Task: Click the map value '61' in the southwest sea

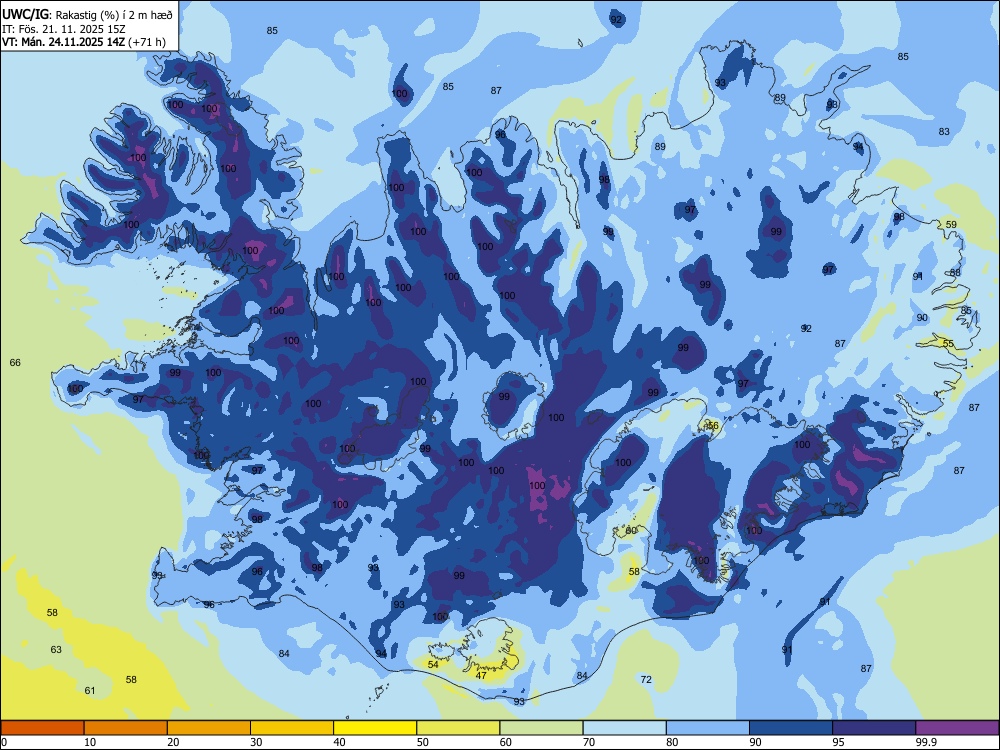Action: [x=90, y=691]
